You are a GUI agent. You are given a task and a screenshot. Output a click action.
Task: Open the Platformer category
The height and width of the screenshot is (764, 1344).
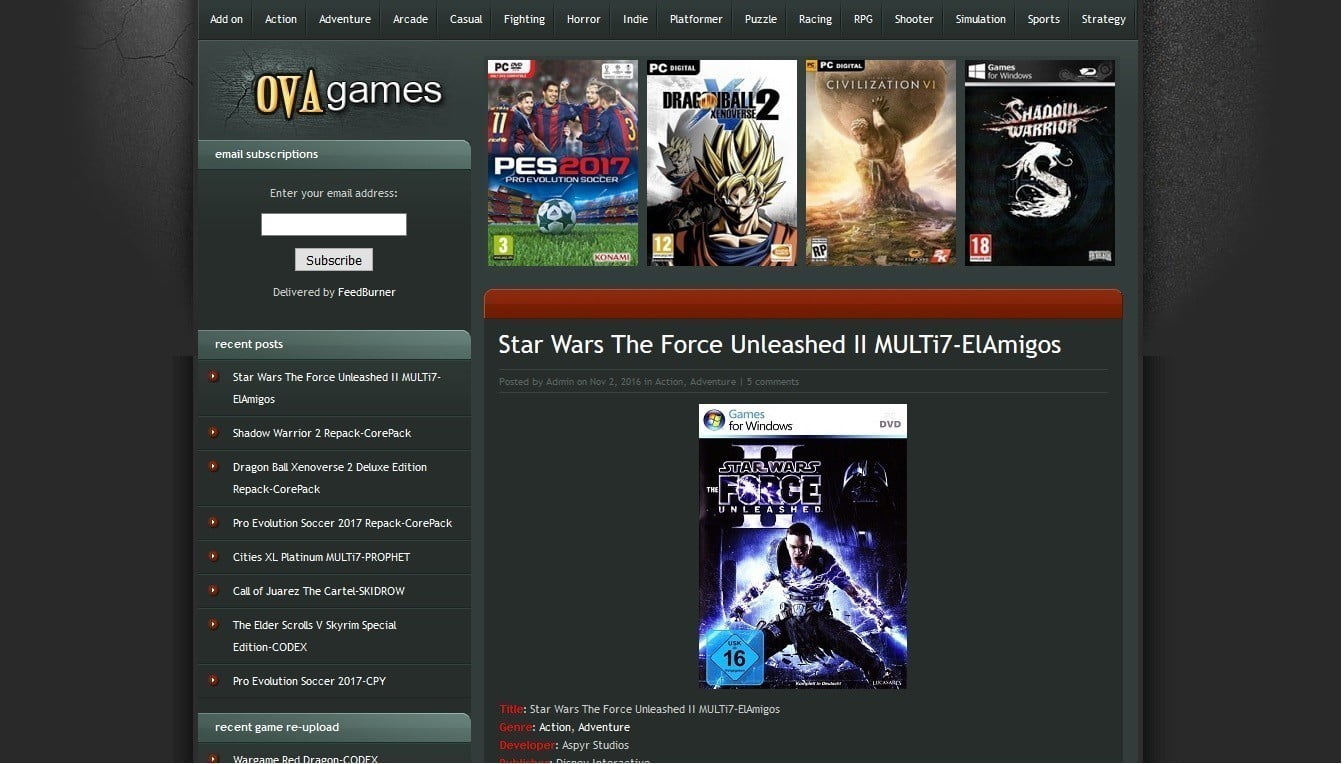coord(696,19)
